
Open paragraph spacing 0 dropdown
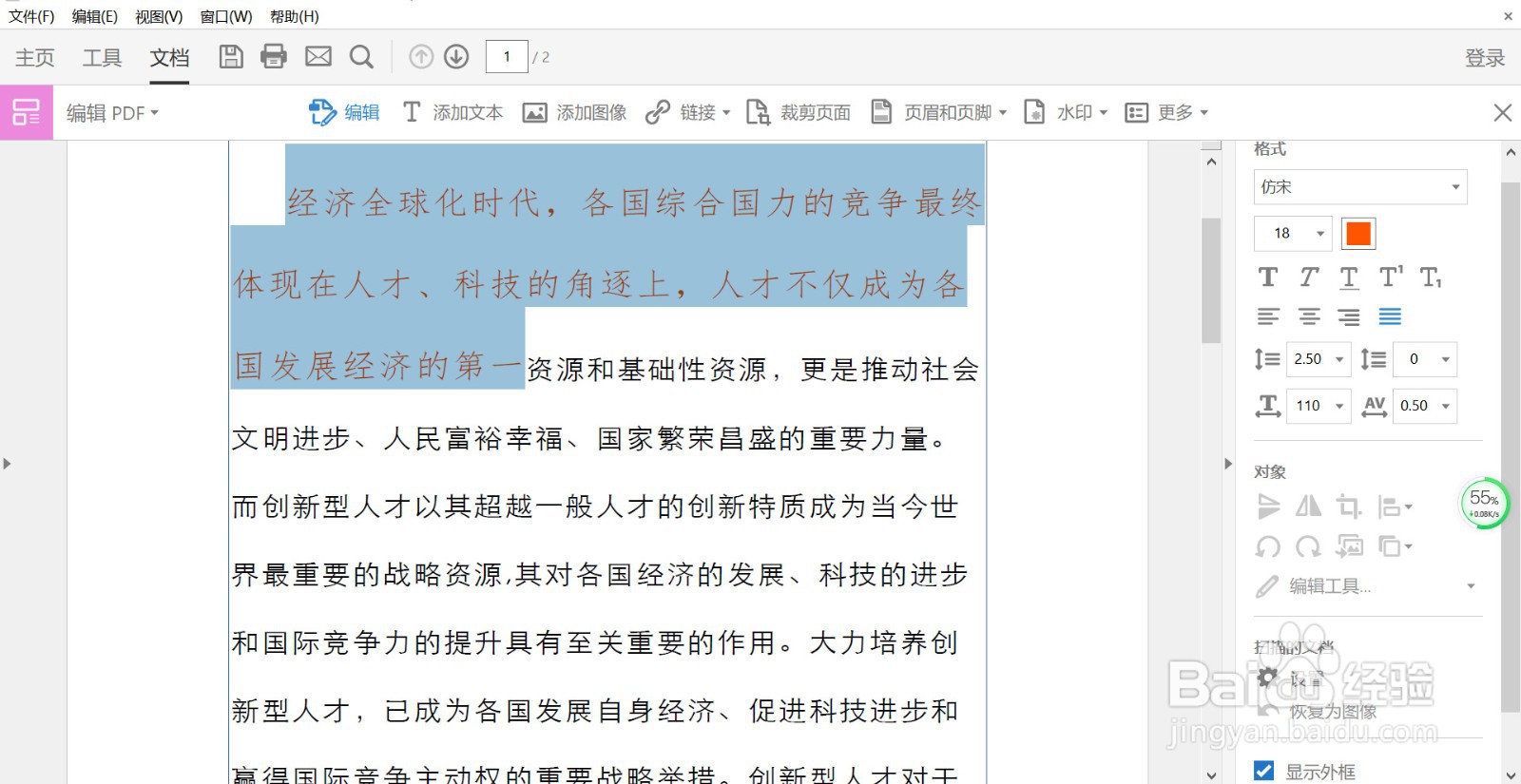(1425, 359)
